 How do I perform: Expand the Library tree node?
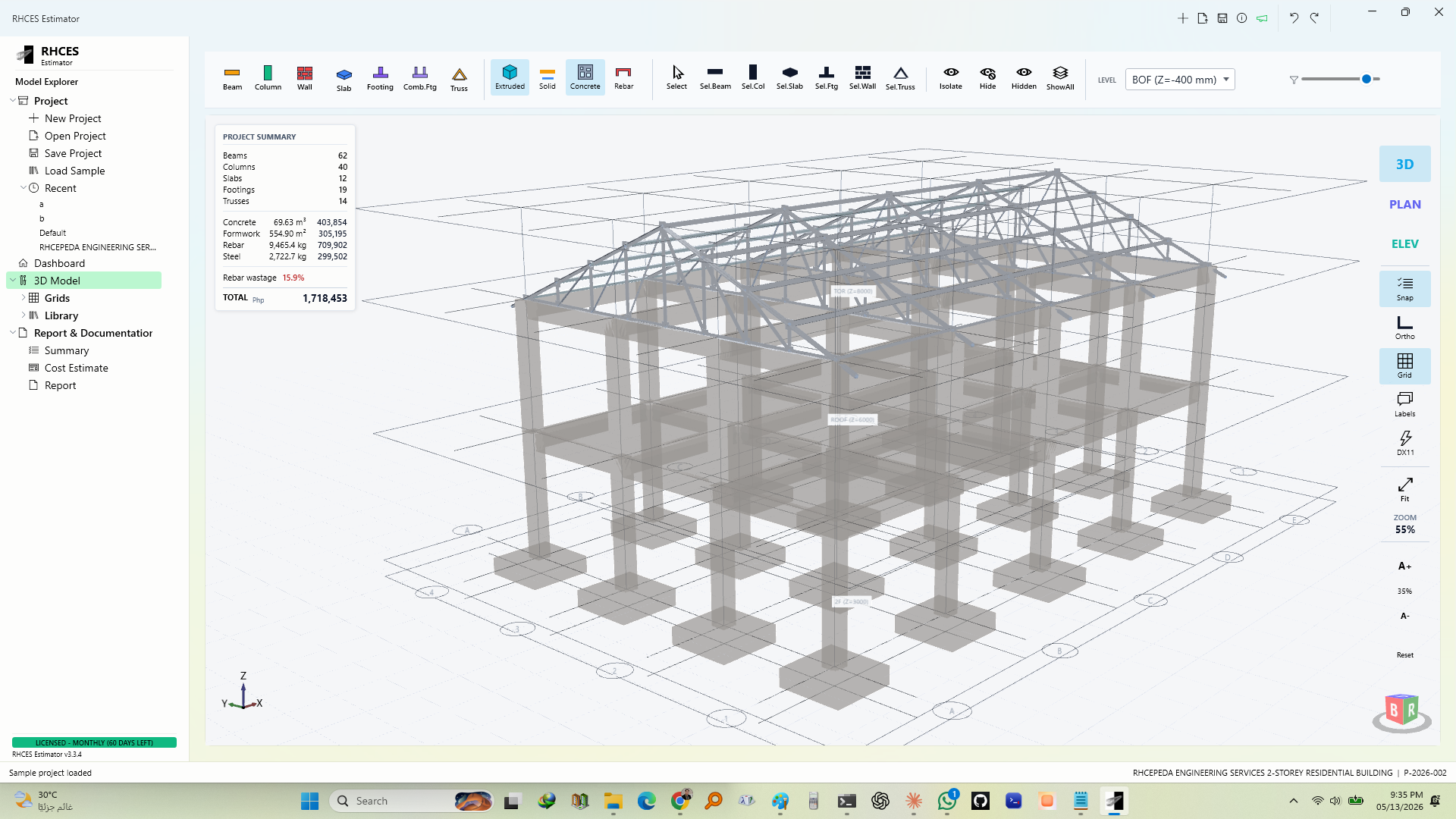point(24,315)
